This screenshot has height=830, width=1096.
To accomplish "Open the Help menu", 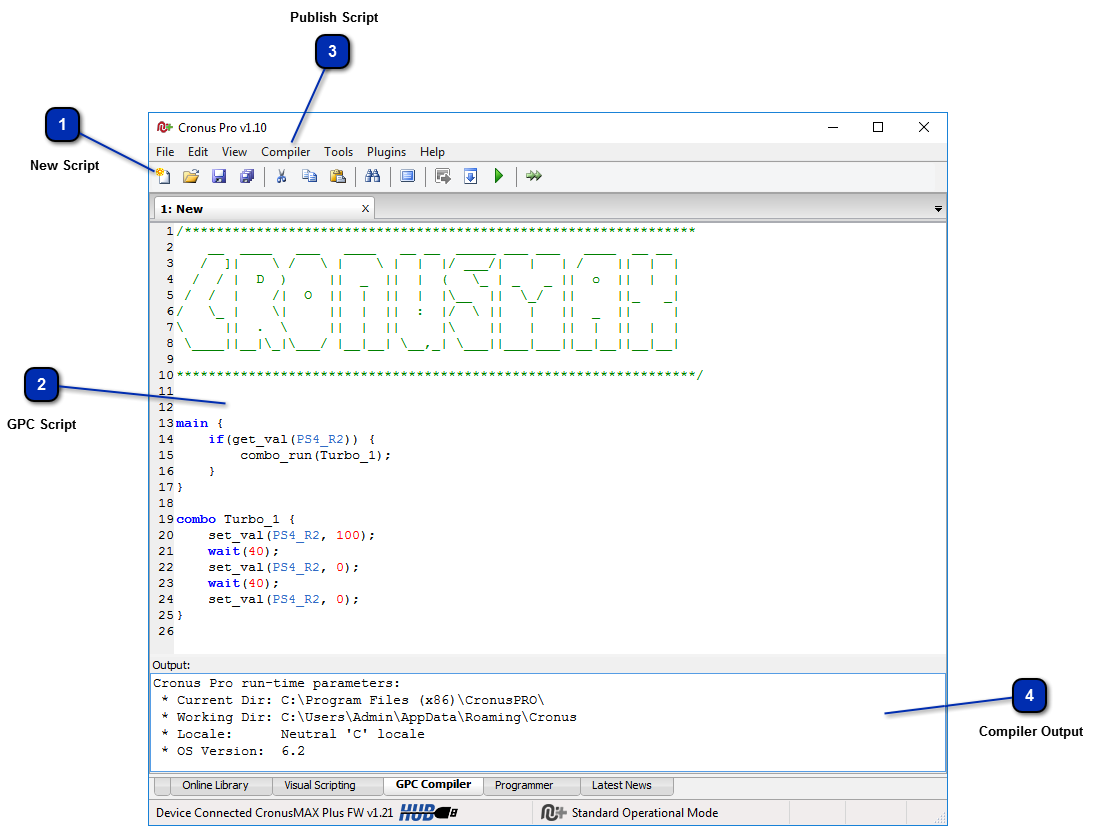I will (x=432, y=152).
